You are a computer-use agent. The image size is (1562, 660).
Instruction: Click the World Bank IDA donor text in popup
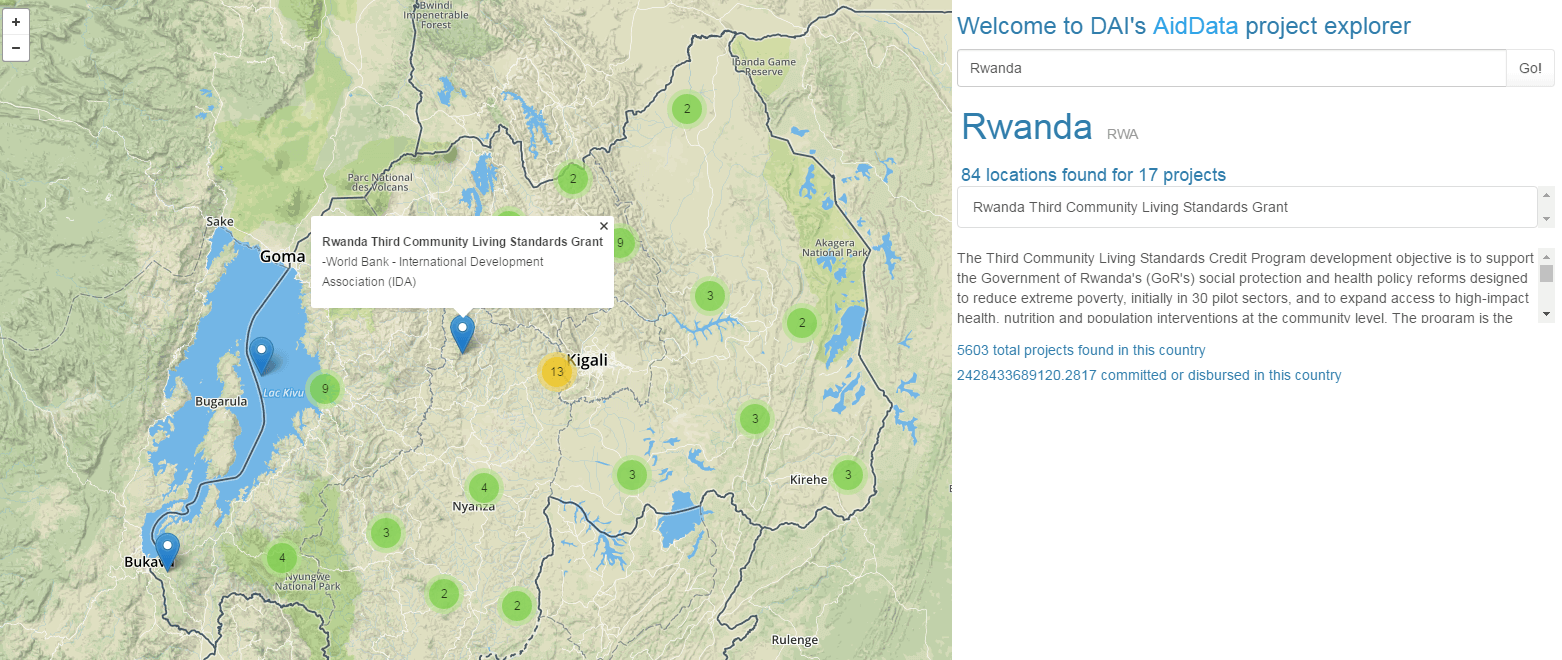tap(433, 271)
